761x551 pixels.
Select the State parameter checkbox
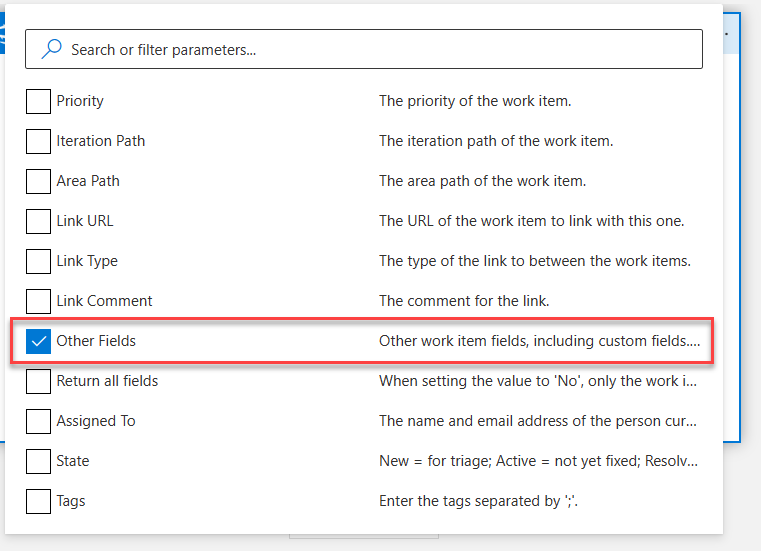pyautogui.click(x=38, y=461)
